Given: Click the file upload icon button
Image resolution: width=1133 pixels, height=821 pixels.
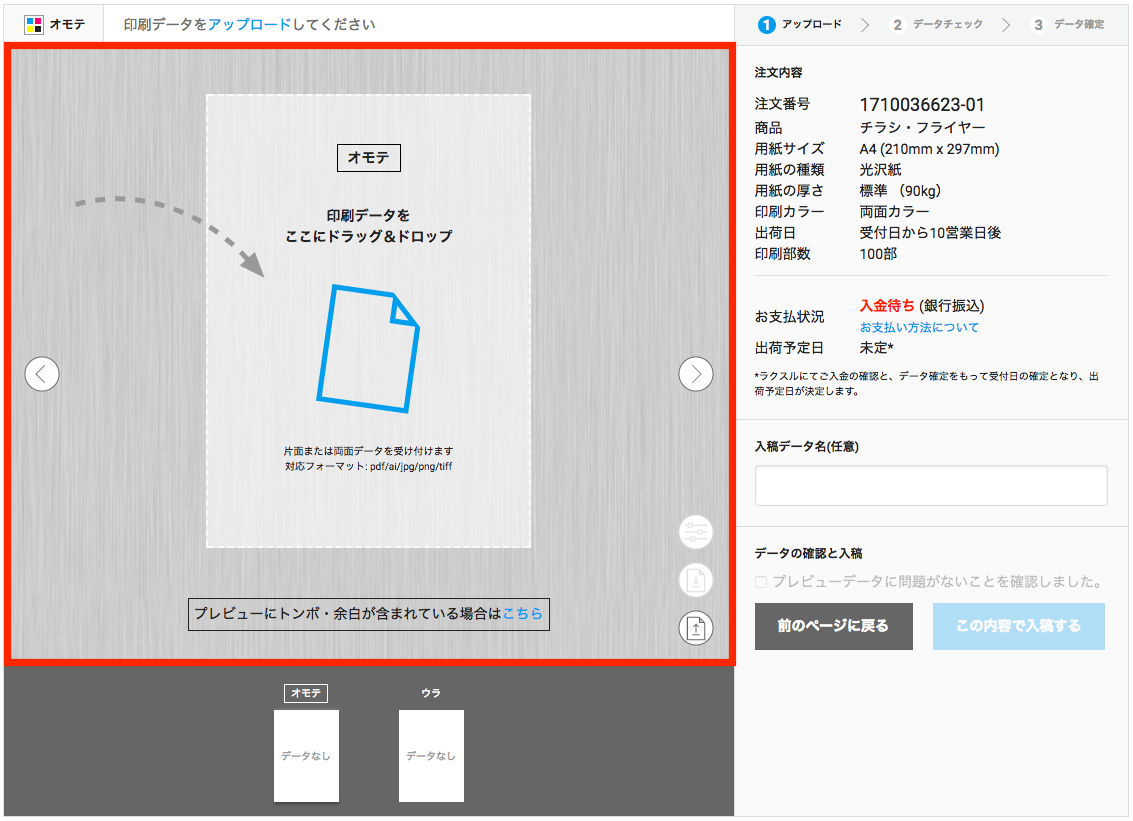Looking at the screenshot, I should click(696, 627).
